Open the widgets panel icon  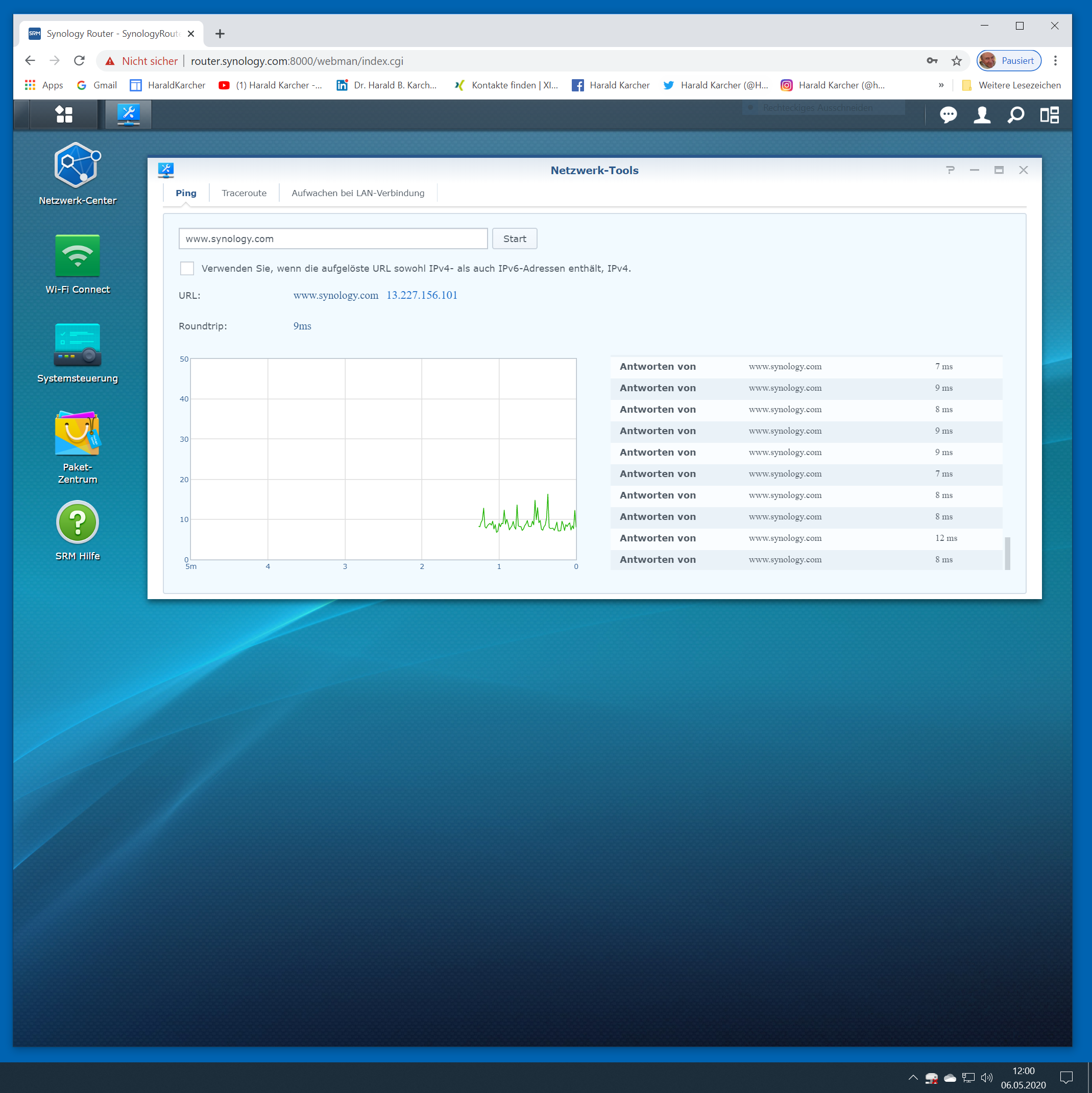coord(1050,115)
